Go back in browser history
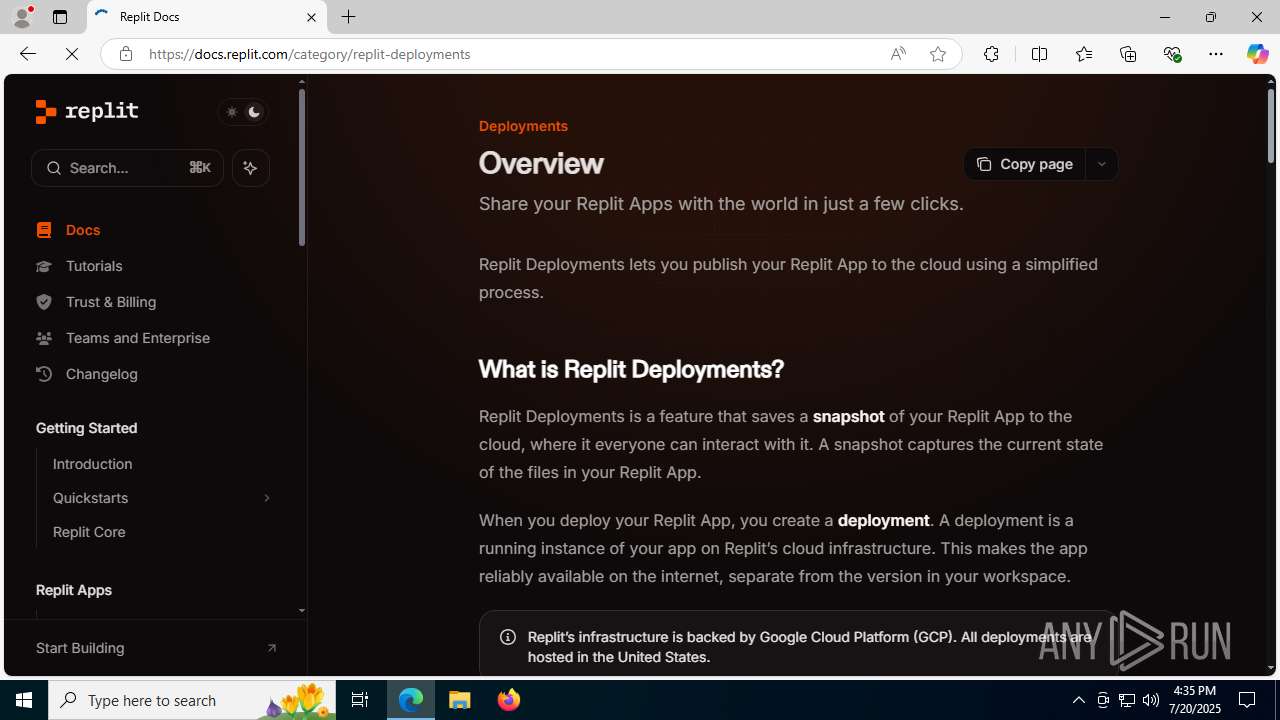The width and height of the screenshot is (1280, 720). (27, 54)
